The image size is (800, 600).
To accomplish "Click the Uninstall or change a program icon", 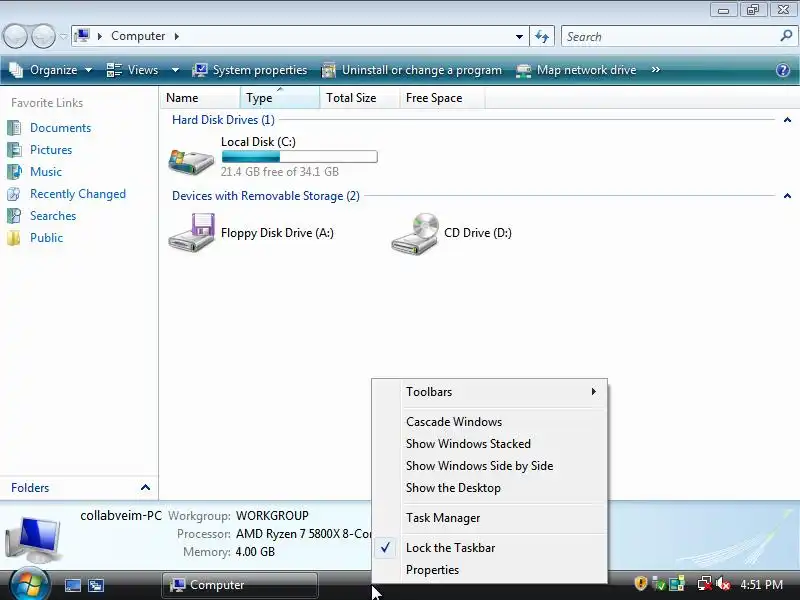I will [329, 70].
